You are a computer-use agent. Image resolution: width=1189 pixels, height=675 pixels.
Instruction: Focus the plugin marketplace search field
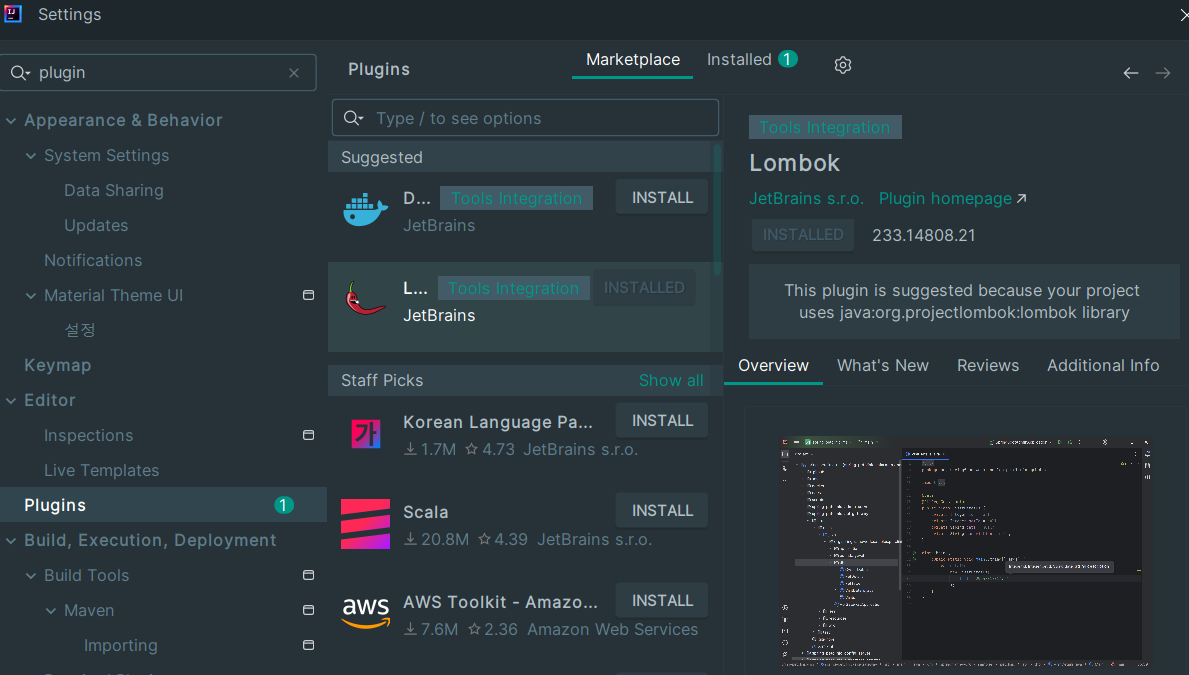tap(525, 118)
